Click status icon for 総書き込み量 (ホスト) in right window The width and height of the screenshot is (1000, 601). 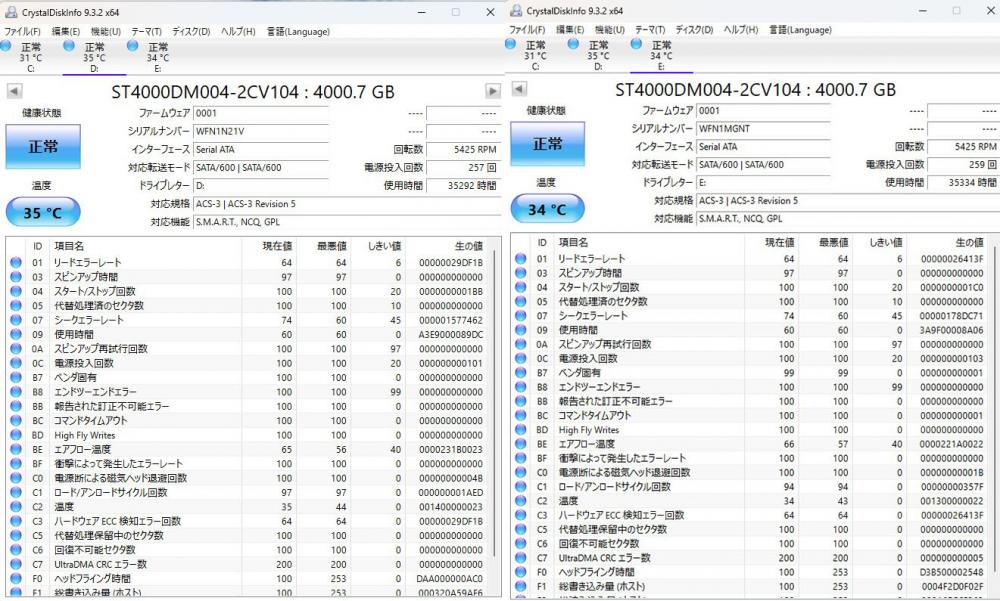[x=520, y=586]
